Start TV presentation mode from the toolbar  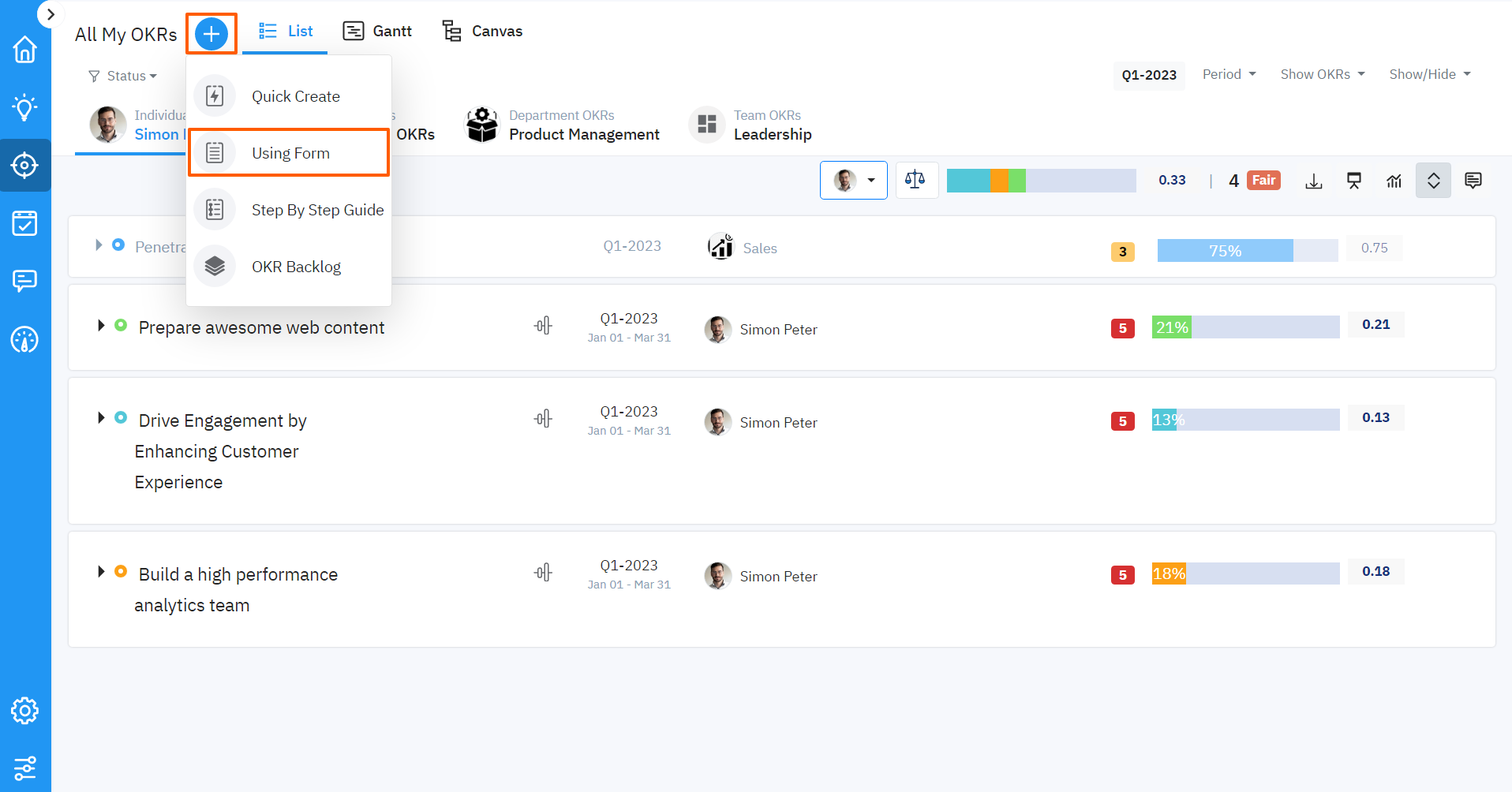coord(1354,180)
